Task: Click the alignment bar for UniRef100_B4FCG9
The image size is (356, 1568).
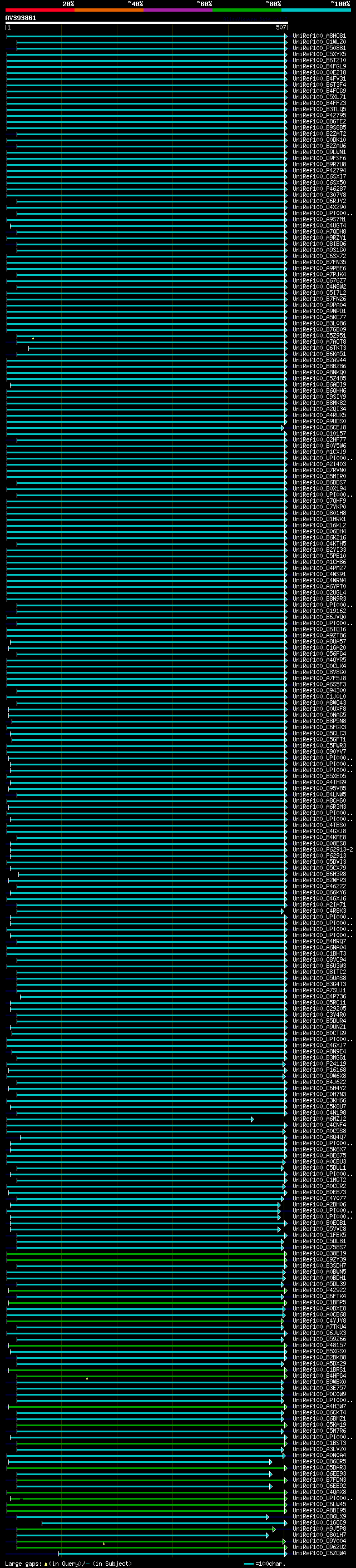Action: pos(147,91)
